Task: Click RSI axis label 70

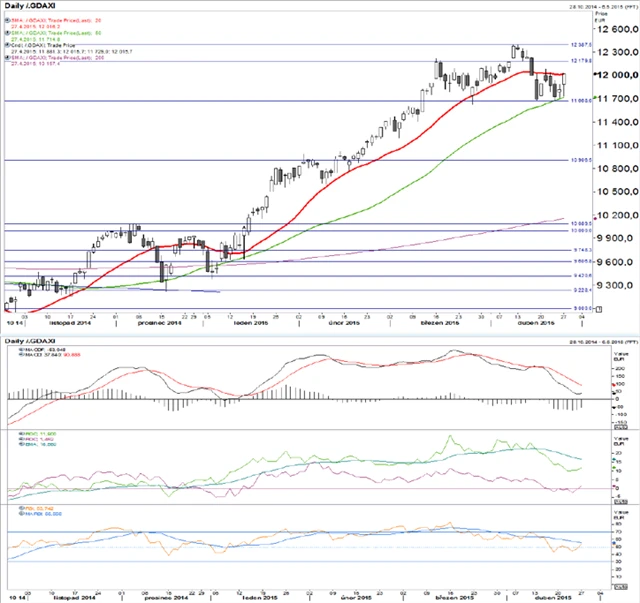Action: (619, 532)
